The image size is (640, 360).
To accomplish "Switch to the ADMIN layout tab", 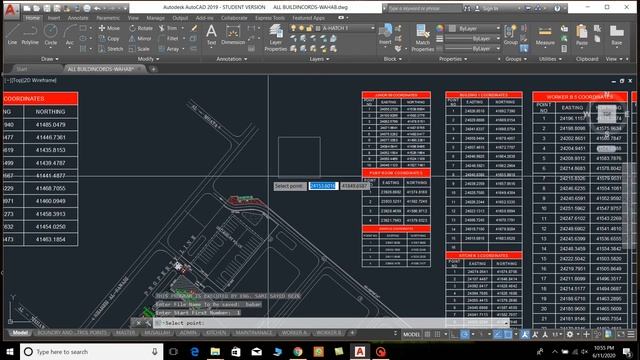I will (x=188, y=333).
